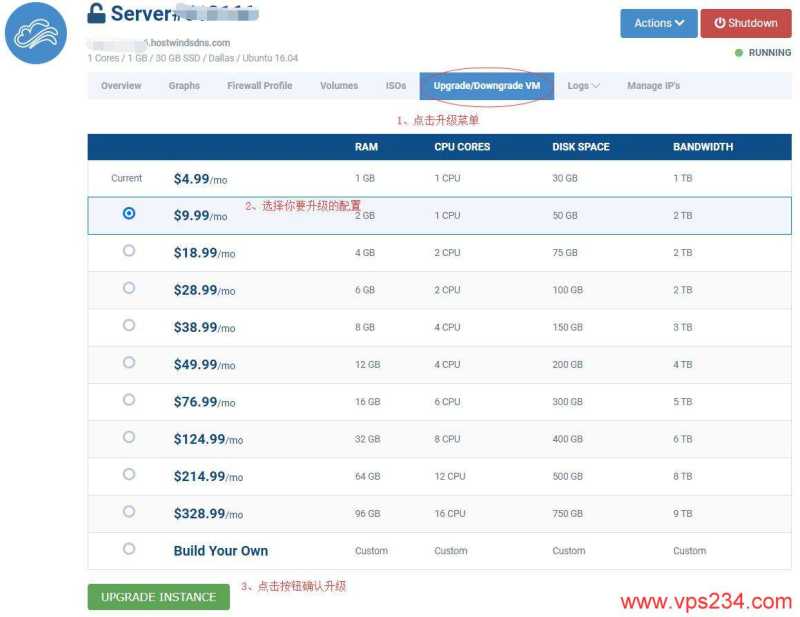The height and width of the screenshot is (617, 800).
Task: Click the green UPGRADE INSTANCE button
Action: tap(159, 597)
